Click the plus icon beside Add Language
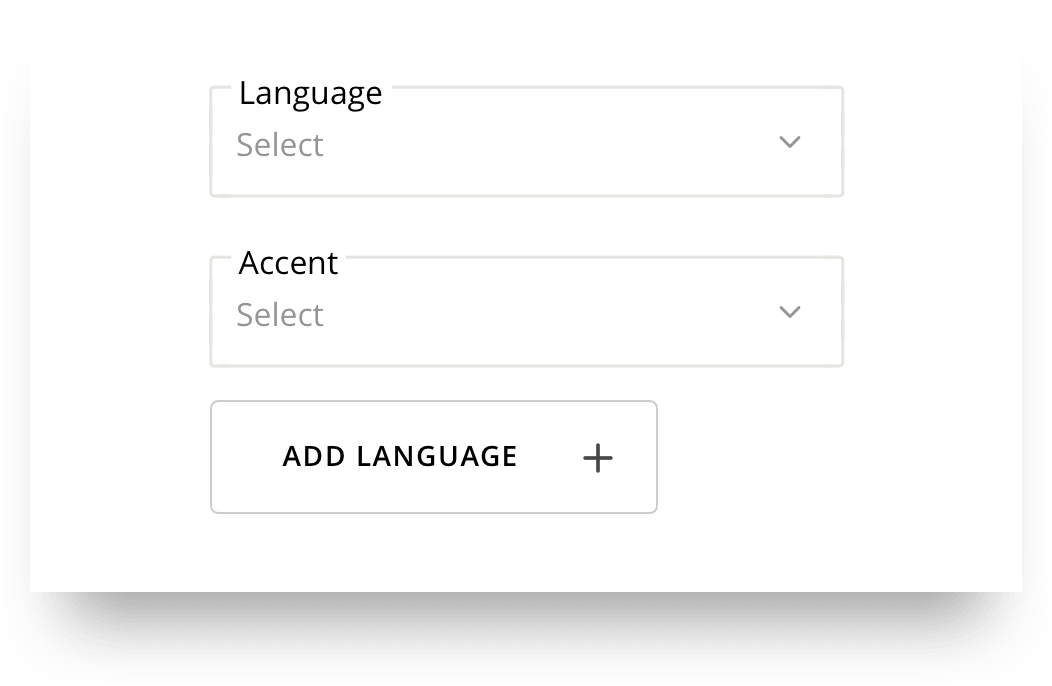 598,458
